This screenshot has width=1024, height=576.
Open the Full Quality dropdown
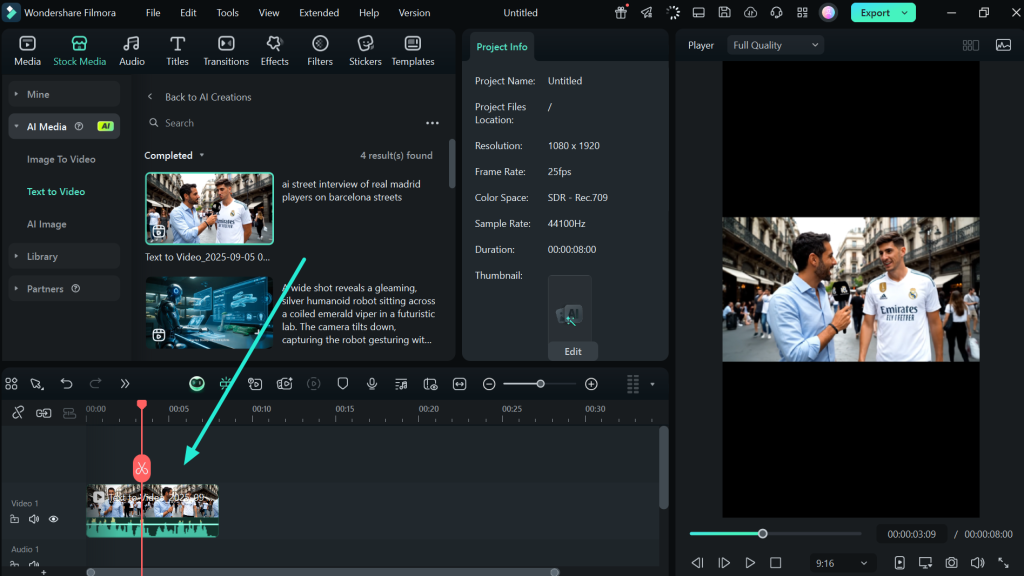tap(775, 45)
